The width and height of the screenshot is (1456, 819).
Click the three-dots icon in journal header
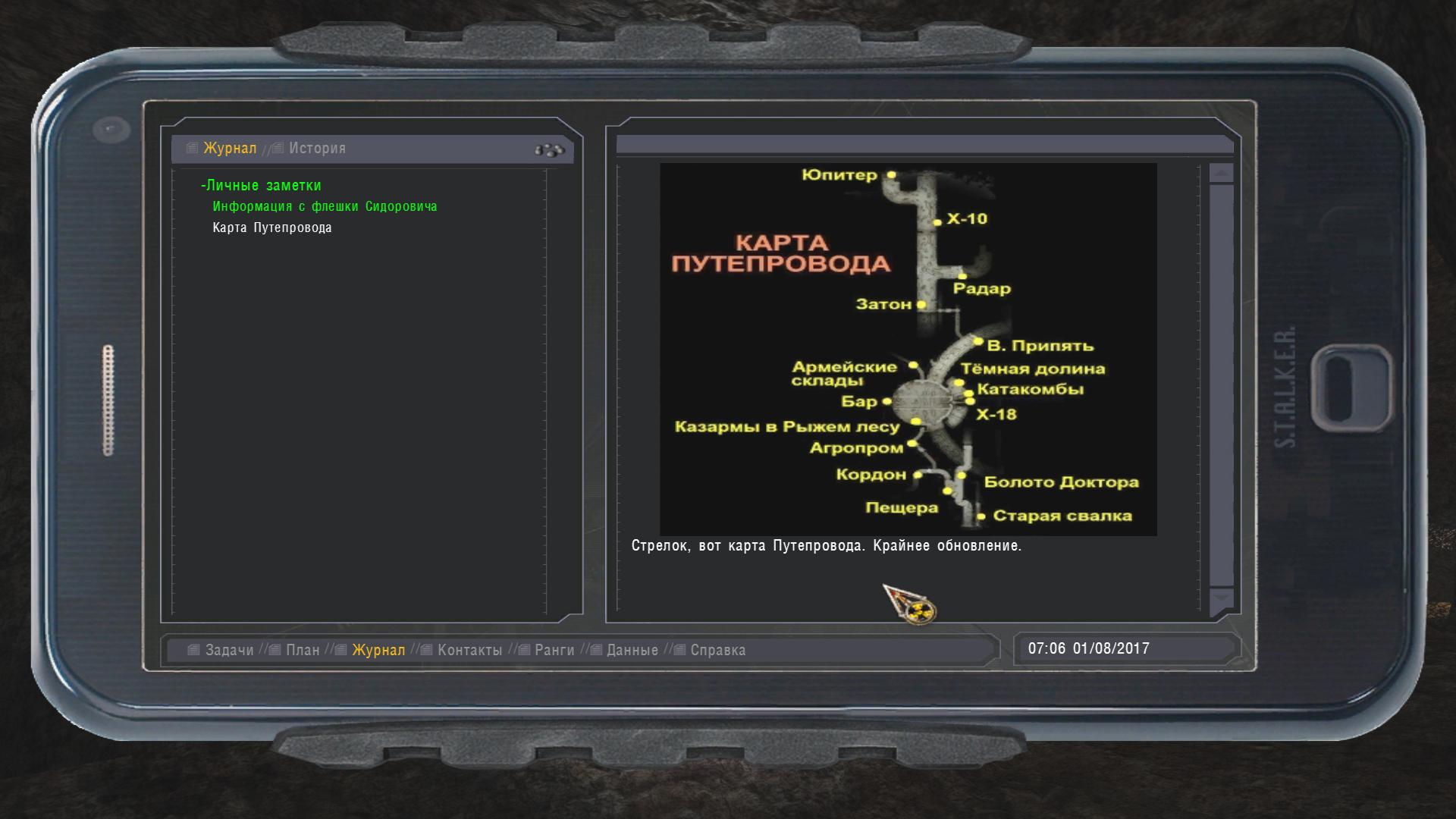click(x=550, y=150)
